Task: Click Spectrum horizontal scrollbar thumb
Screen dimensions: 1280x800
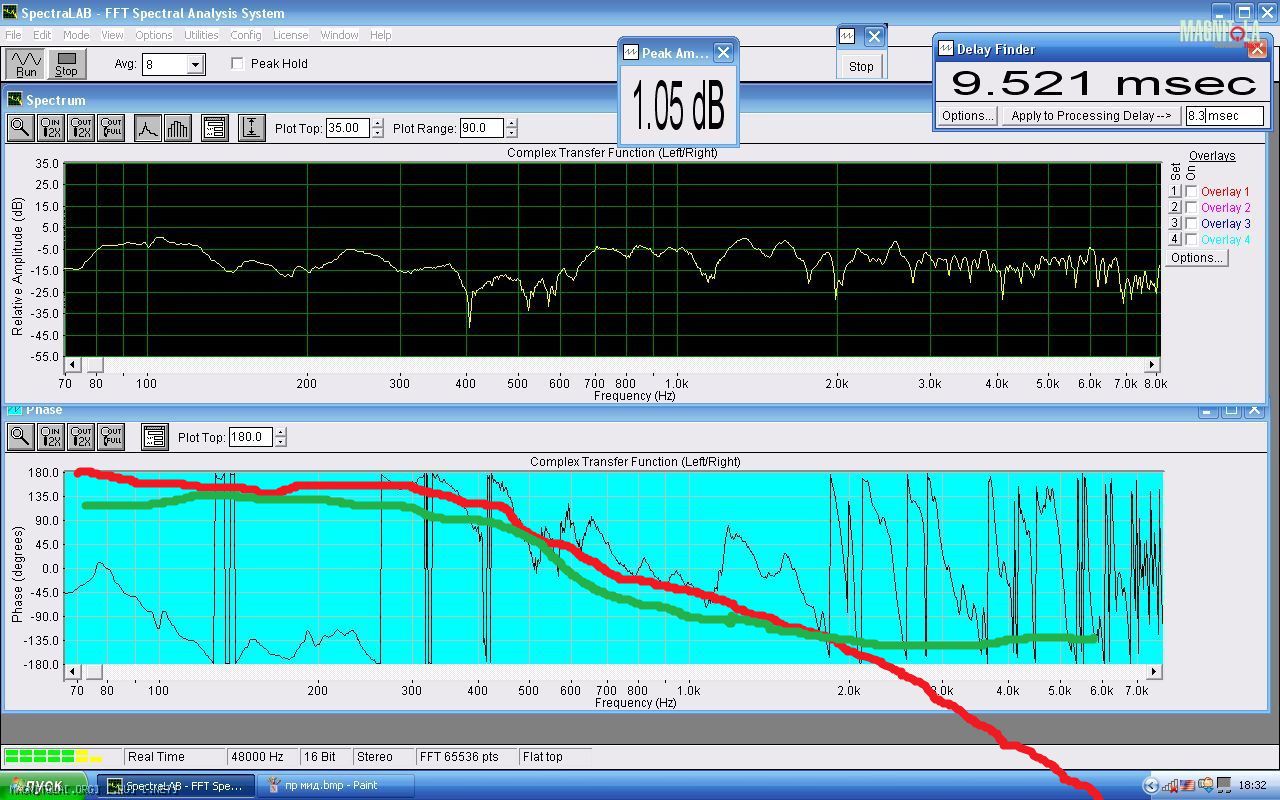Action: click(93, 365)
